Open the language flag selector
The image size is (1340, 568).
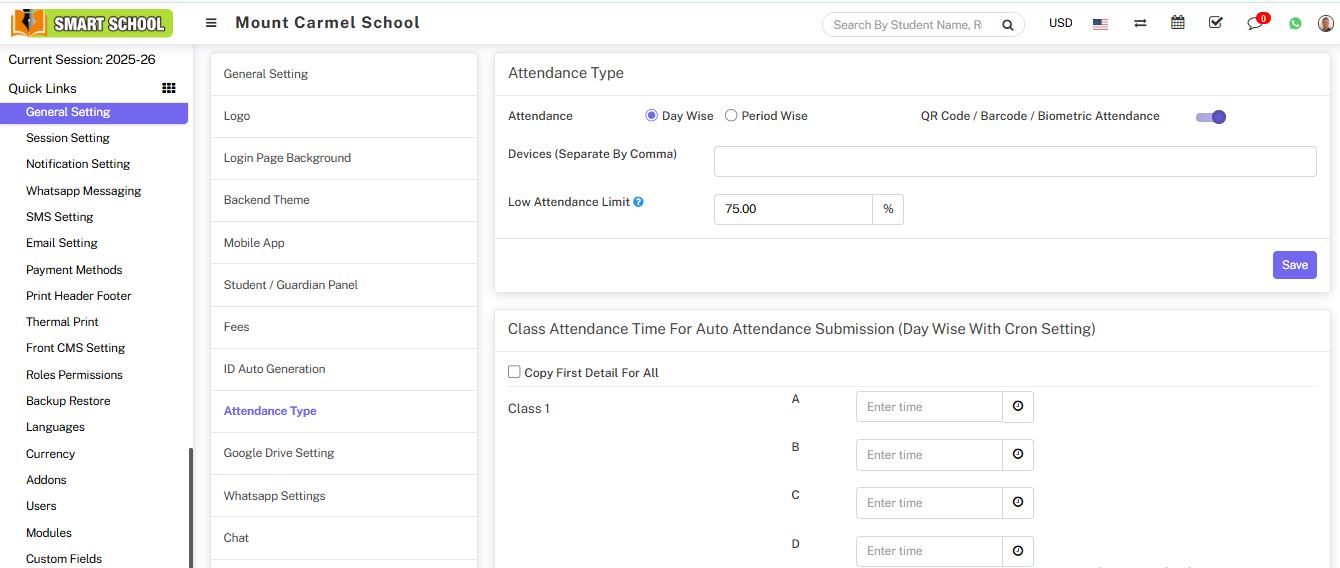(x=1100, y=24)
